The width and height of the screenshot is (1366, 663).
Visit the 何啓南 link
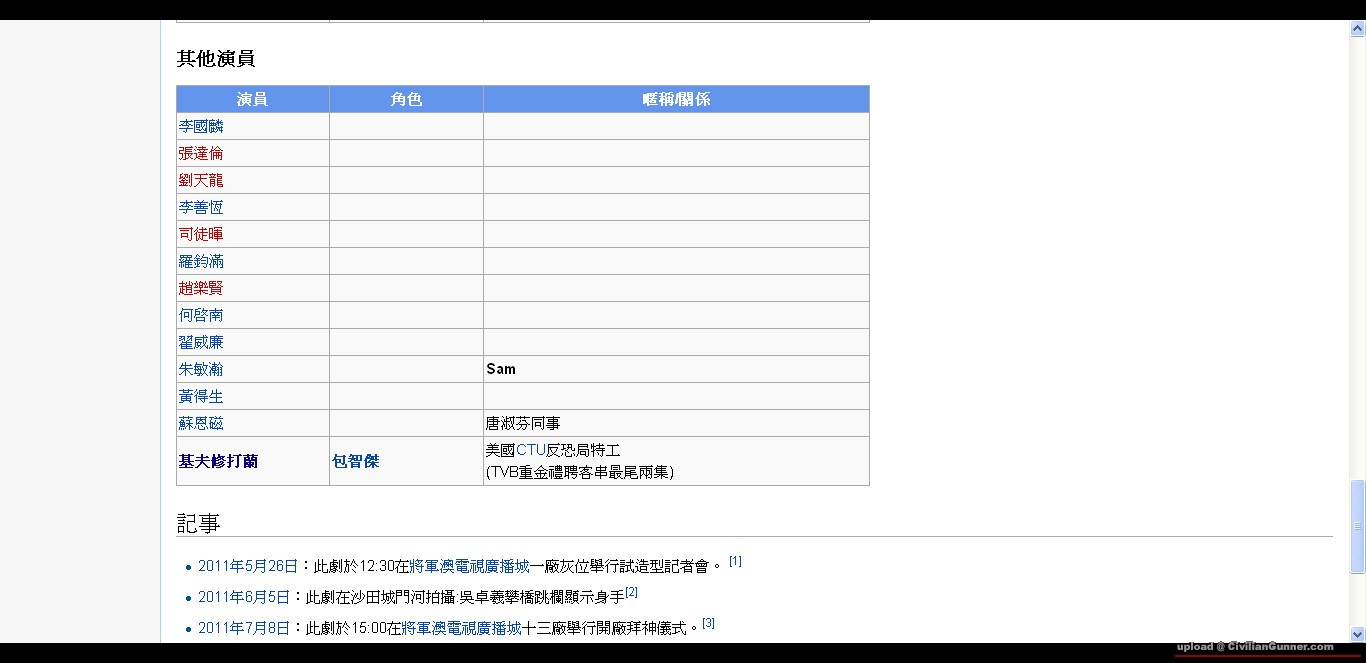tap(201, 315)
